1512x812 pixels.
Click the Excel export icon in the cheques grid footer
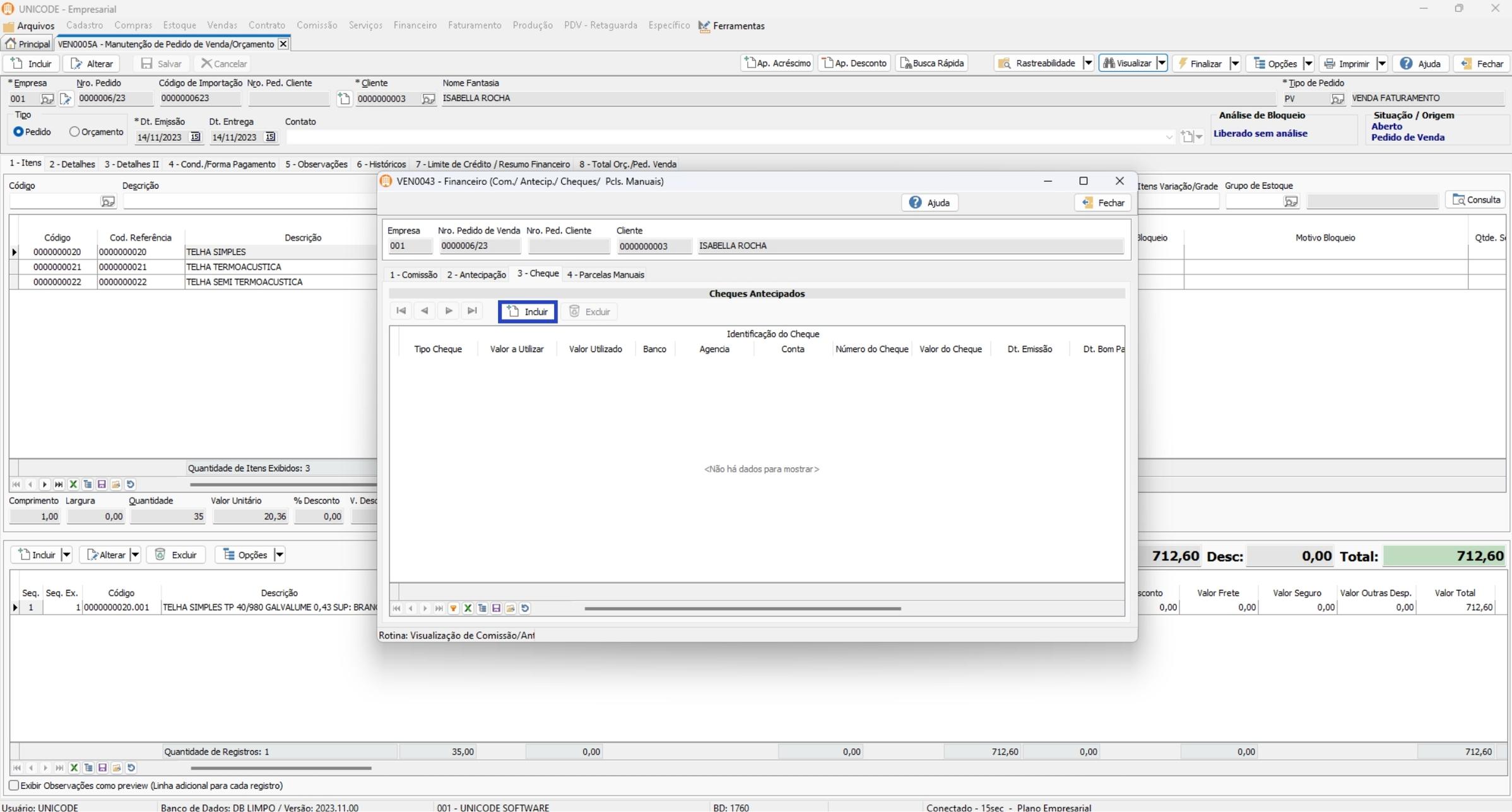(468, 609)
